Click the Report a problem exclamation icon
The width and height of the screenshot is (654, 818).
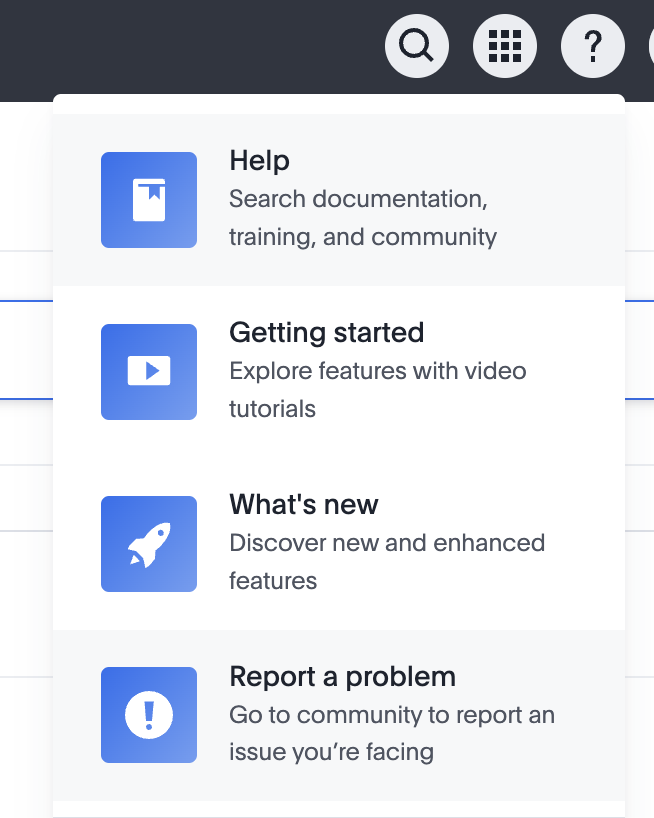(x=149, y=715)
